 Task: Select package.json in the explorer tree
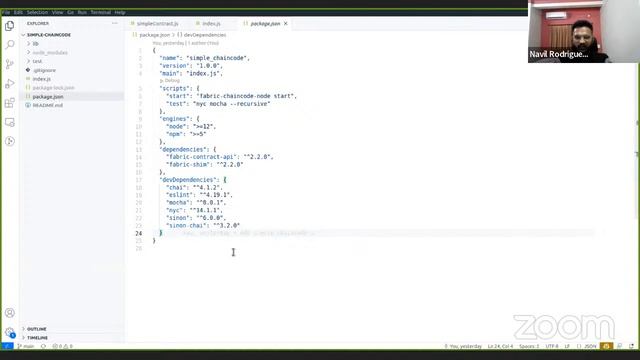(48, 97)
